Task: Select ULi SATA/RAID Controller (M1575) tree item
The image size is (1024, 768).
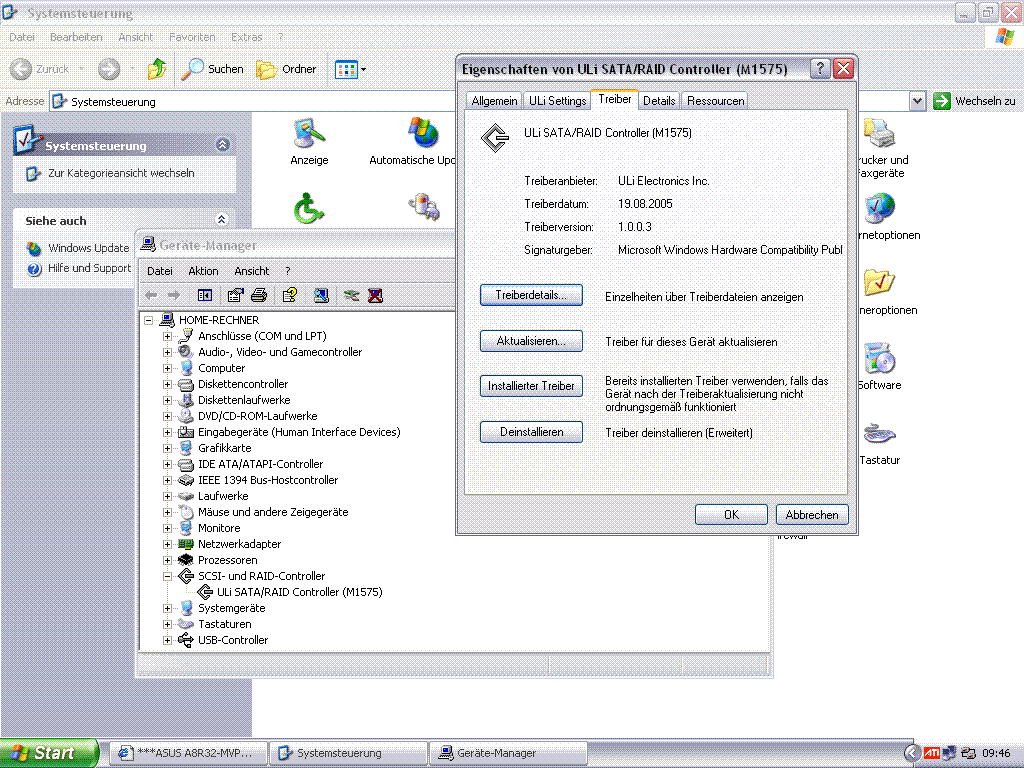Action: point(299,592)
